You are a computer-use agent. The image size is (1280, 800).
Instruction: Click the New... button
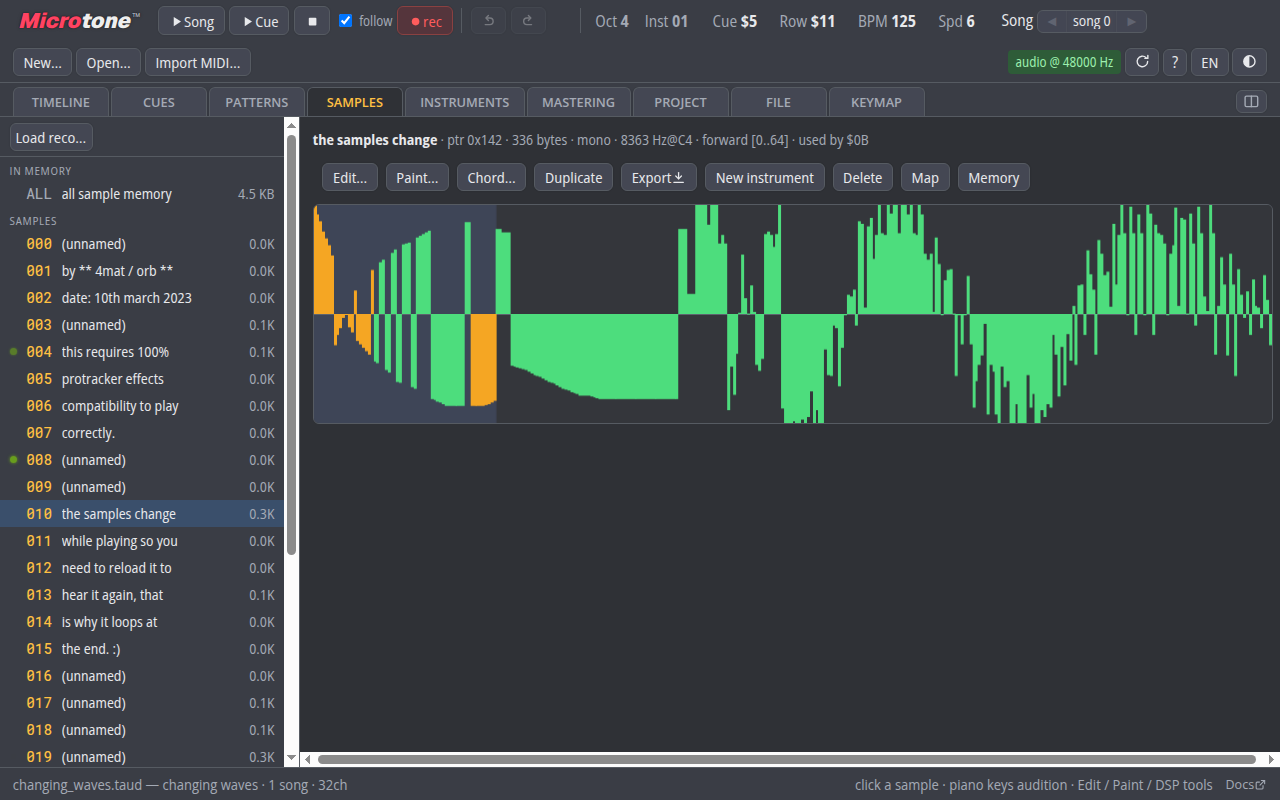click(x=42, y=62)
